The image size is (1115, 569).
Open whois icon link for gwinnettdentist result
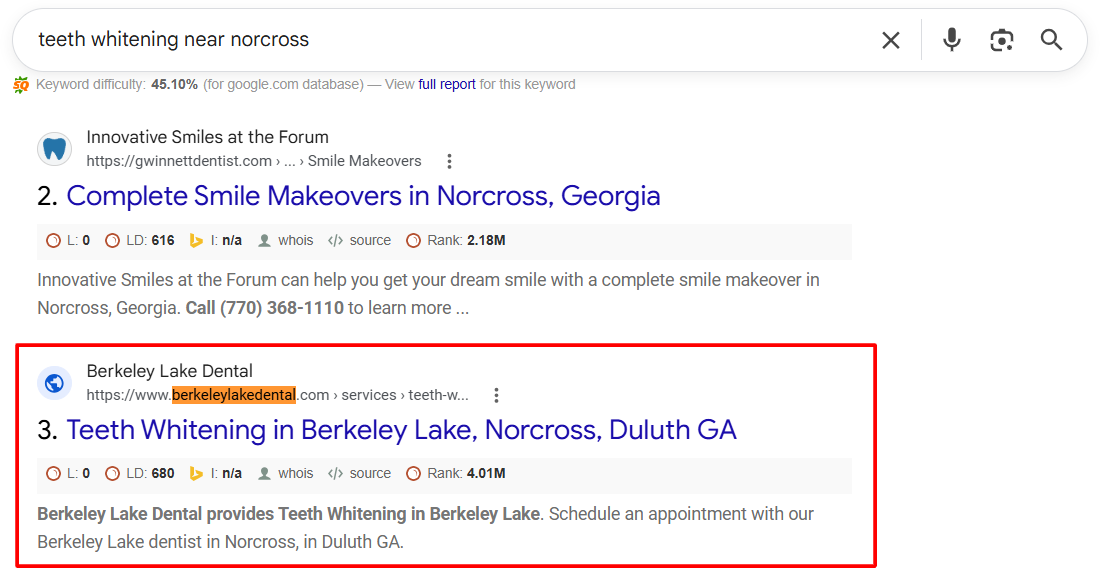coord(264,240)
